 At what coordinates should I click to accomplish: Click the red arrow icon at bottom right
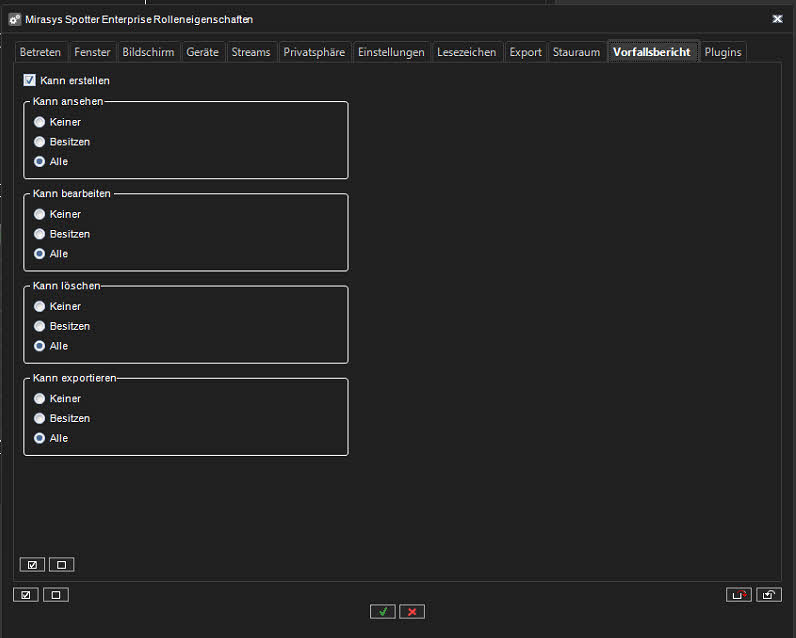[x=738, y=595]
